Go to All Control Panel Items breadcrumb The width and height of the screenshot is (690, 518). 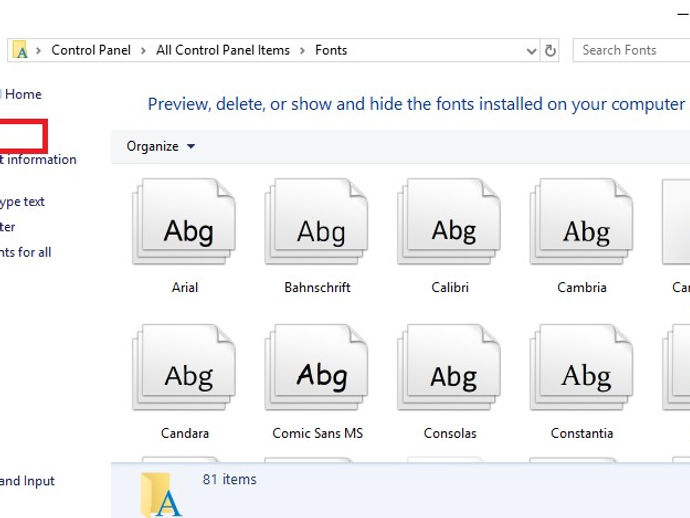point(223,50)
